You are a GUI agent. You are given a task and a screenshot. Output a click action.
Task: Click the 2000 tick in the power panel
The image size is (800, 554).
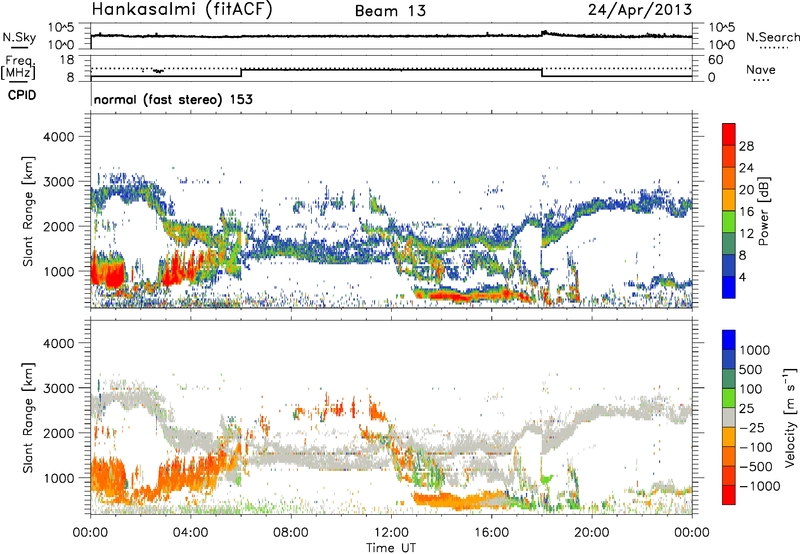pyautogui.click(x=58, y=226)
